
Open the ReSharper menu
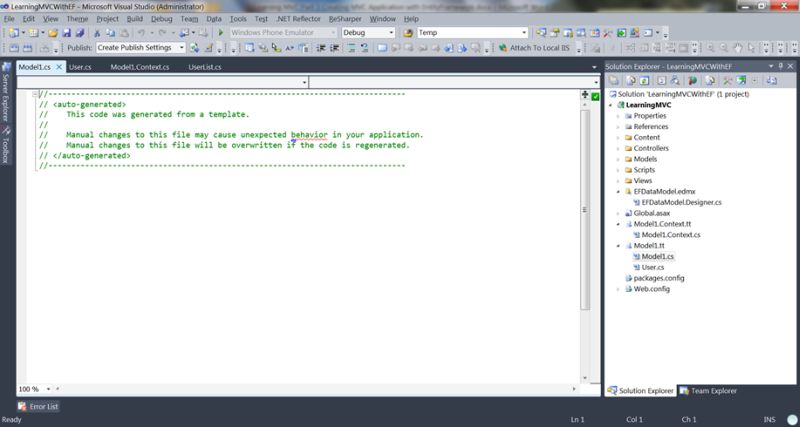pyautogui.click(x=345, y=19)
